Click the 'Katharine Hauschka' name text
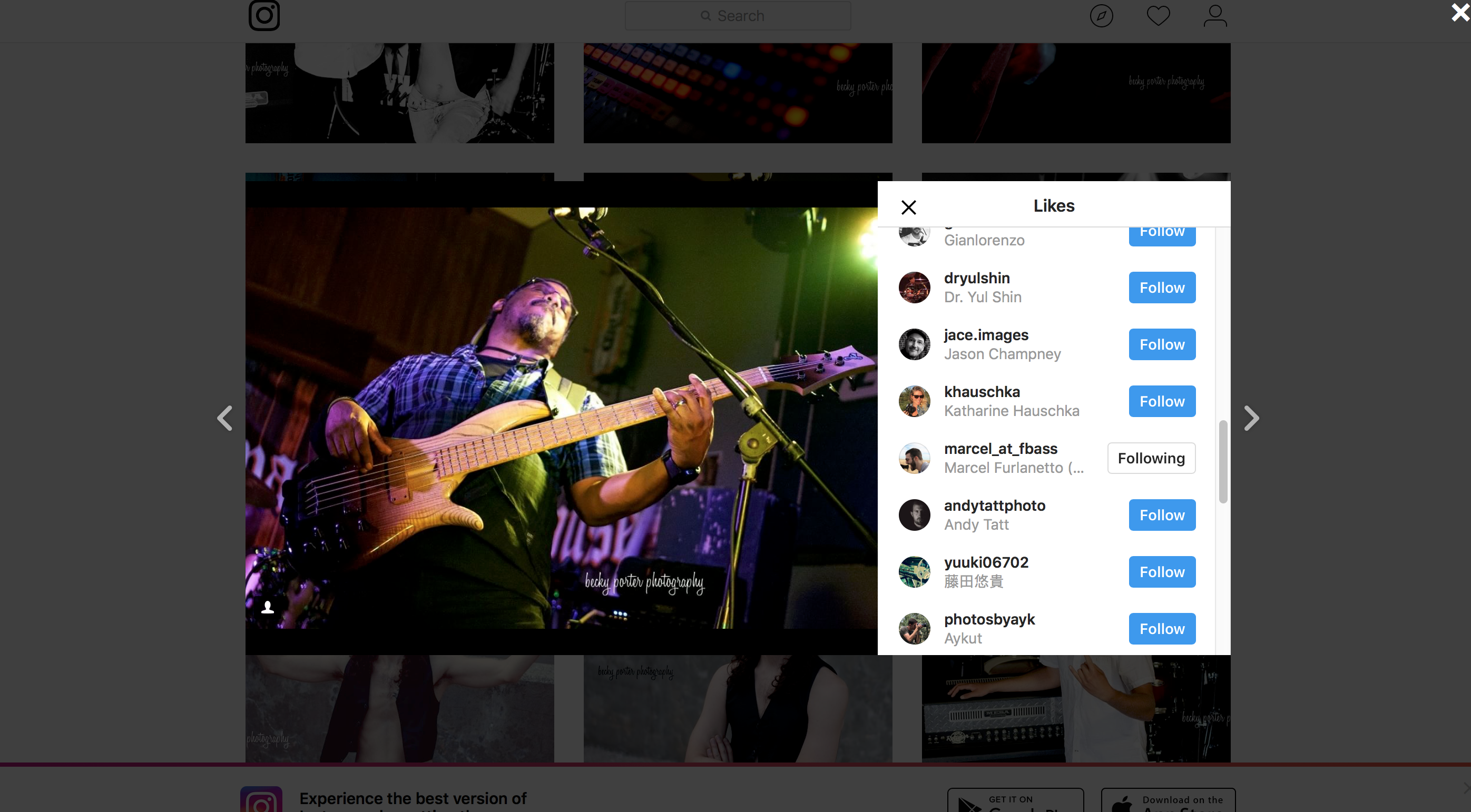 point(1012,411)
